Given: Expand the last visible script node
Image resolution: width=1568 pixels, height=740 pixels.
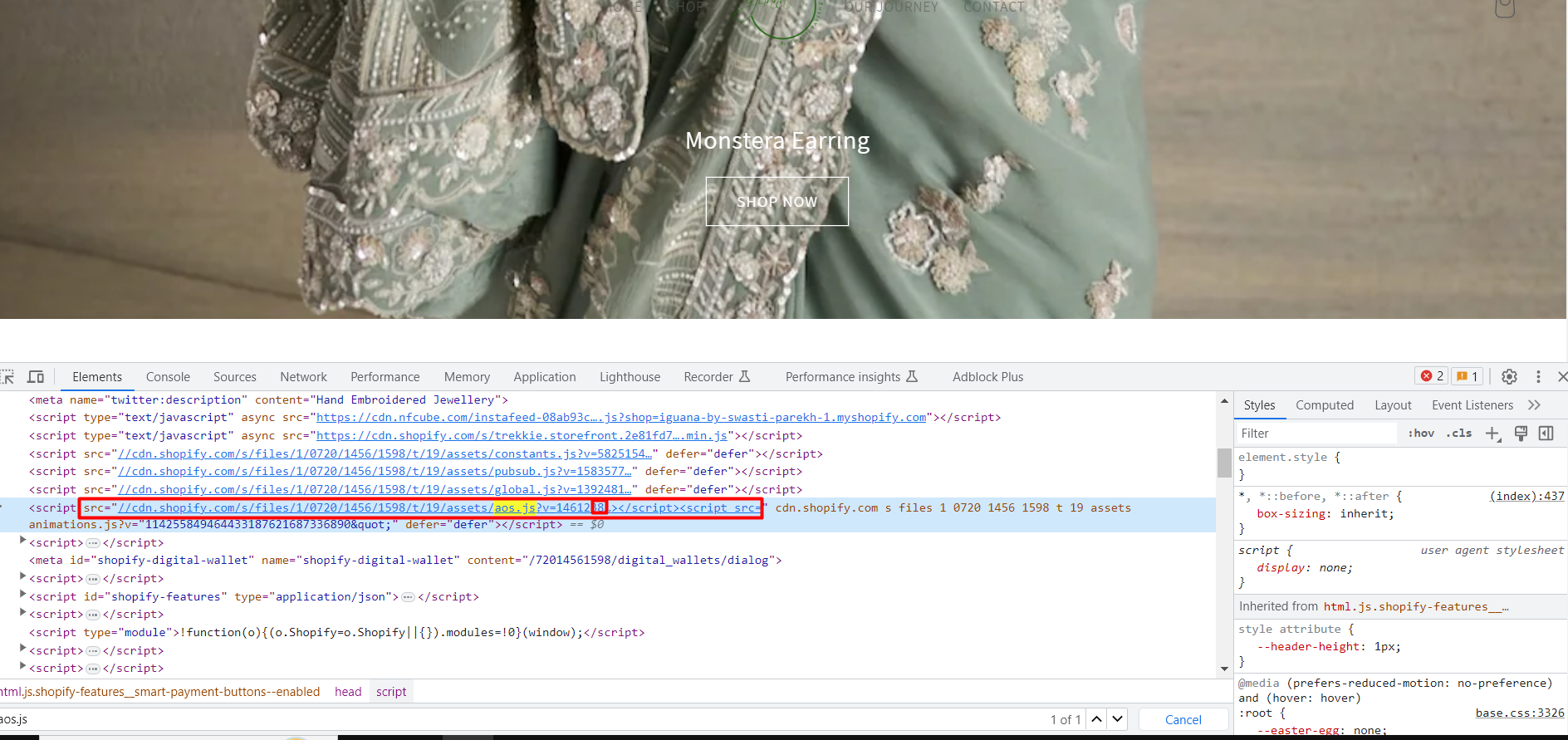Looking at the screenshot, I should (22, 667).
